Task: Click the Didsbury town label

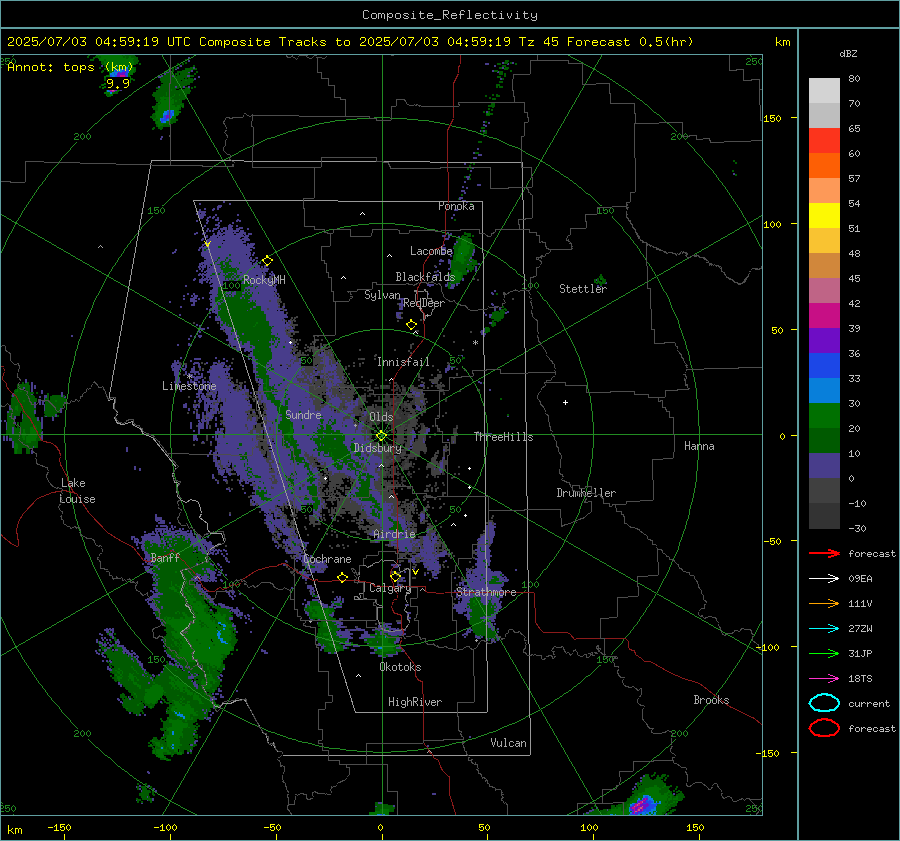Action: point(378,448)
